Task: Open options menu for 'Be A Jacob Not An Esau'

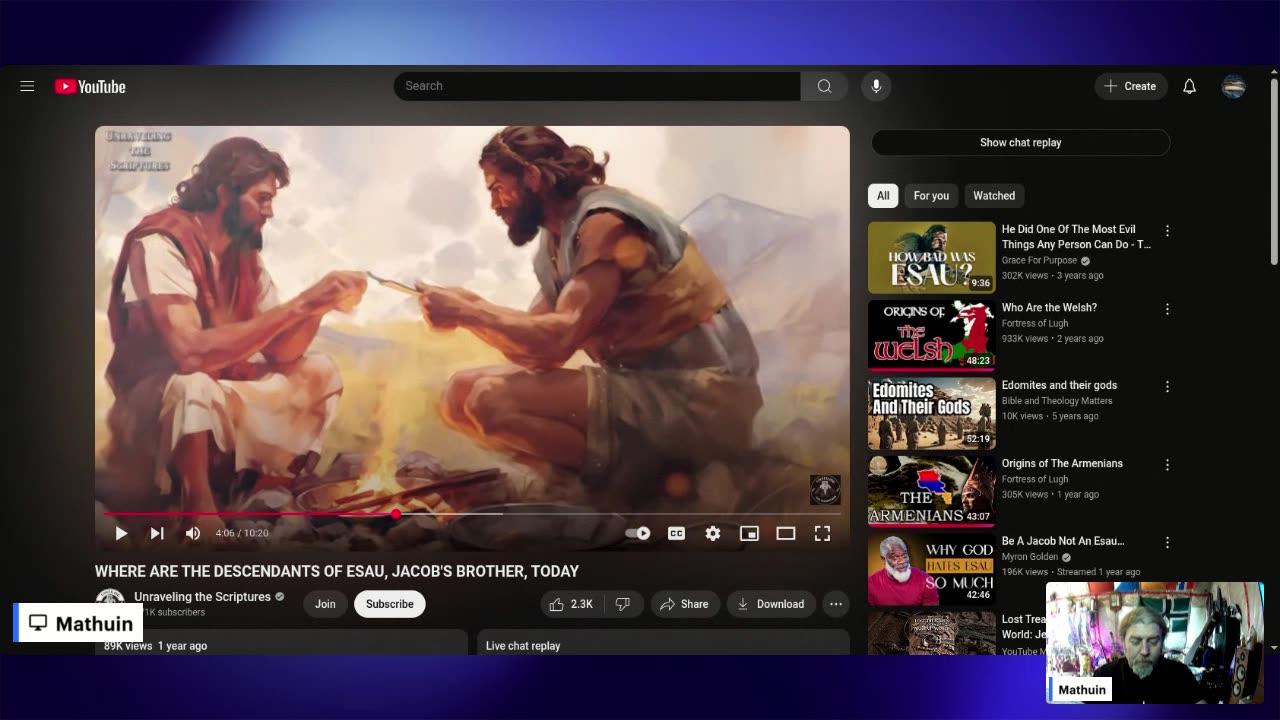Action: pos(1167,543)
